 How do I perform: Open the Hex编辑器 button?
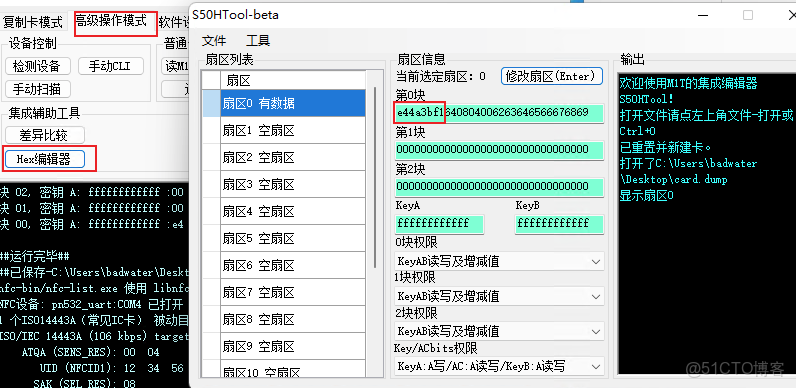point(44,159)
